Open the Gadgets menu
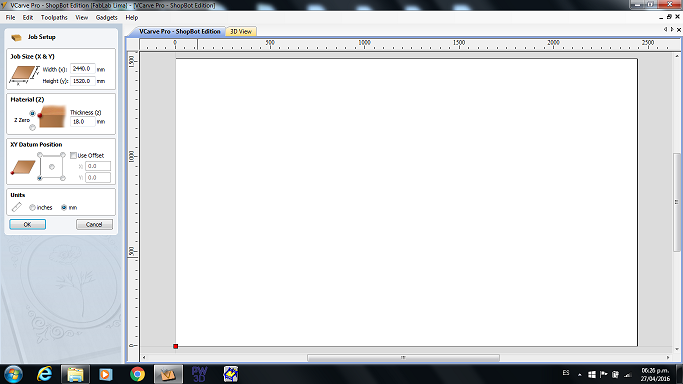The width and height of the screenshot is (683, 384). tap(107, 17)
